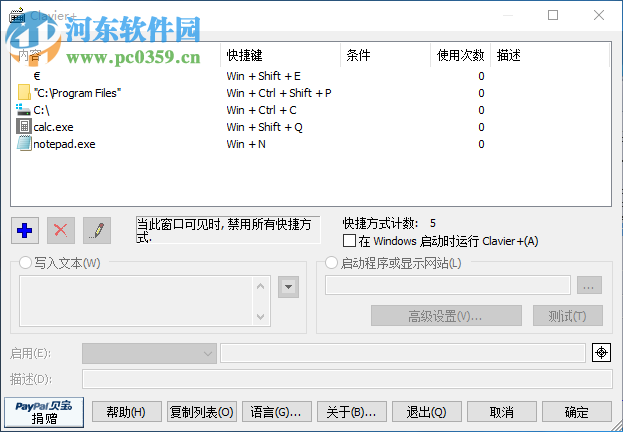Select the 启动程序或显示网站(L) radio button
Screen dimensions: 623x432
pyautogui.click(x=331, y=263)
